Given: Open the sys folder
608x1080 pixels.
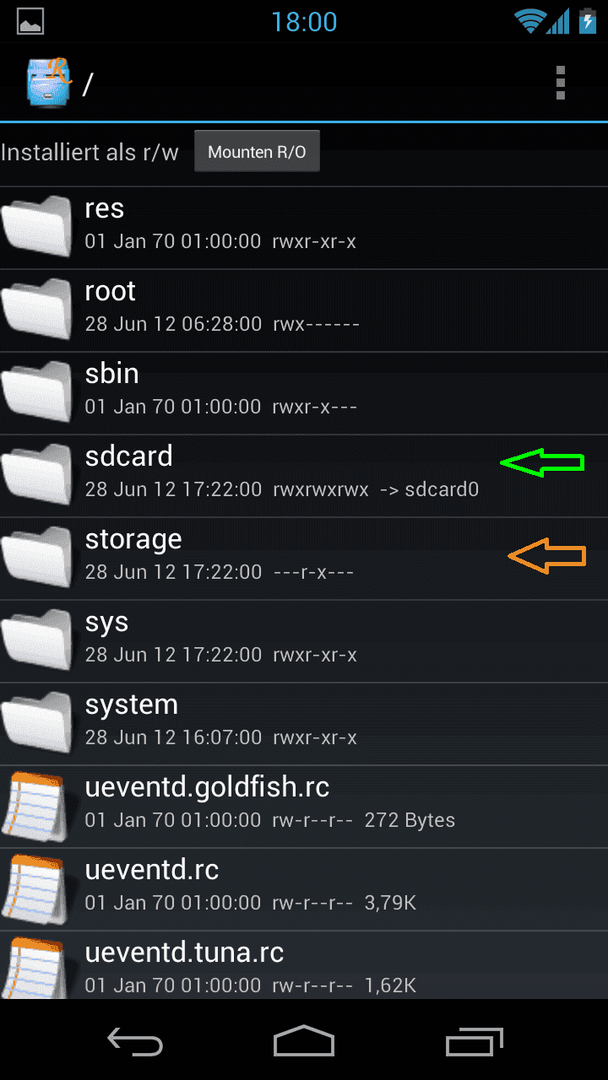Looking at the screenshot, I should coord(304,641).
